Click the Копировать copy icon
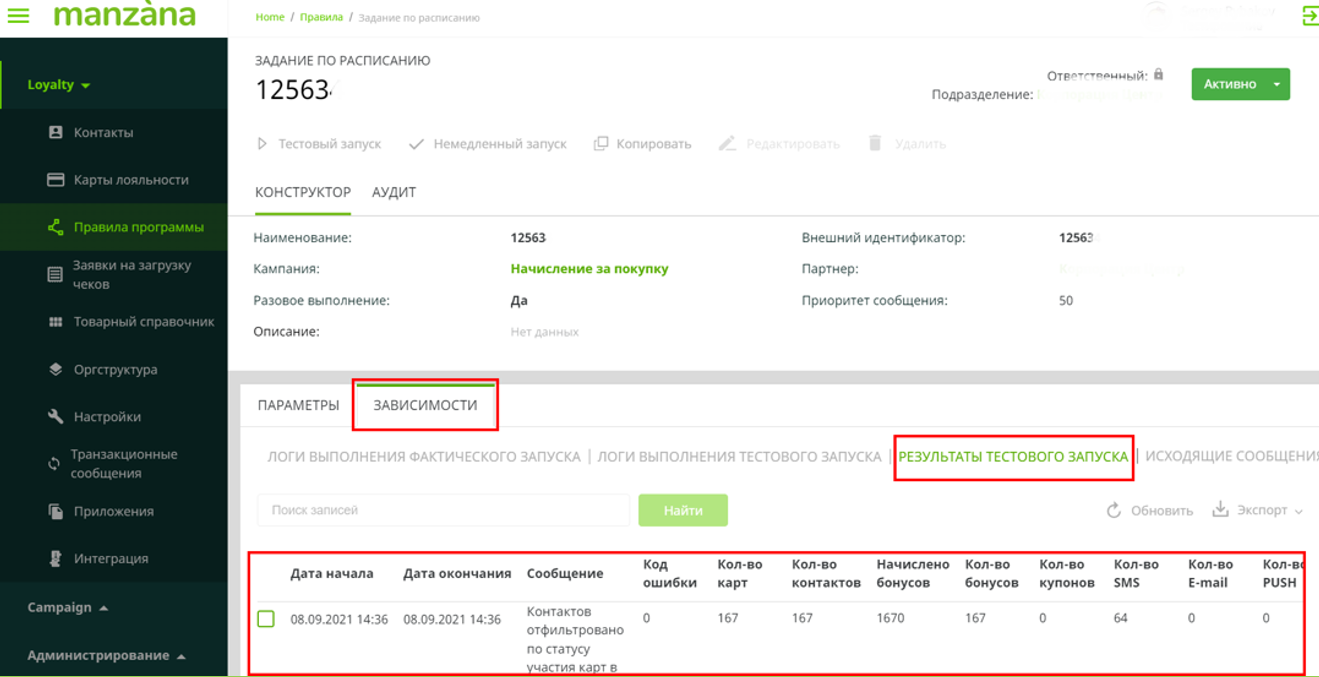1319x677 pixels. coord(601,144)
